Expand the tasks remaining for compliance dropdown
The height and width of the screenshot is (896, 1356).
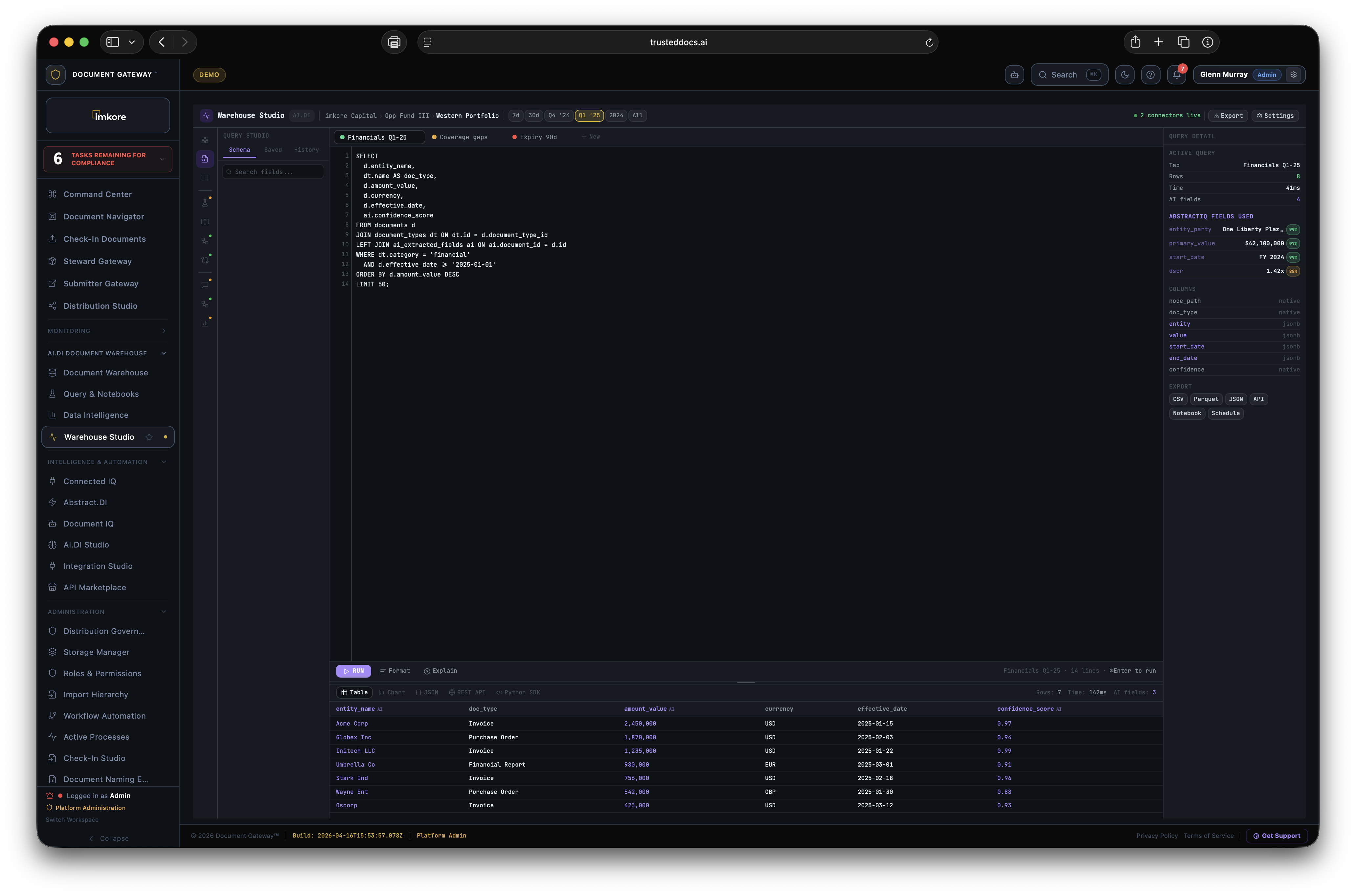coord(162,159)
